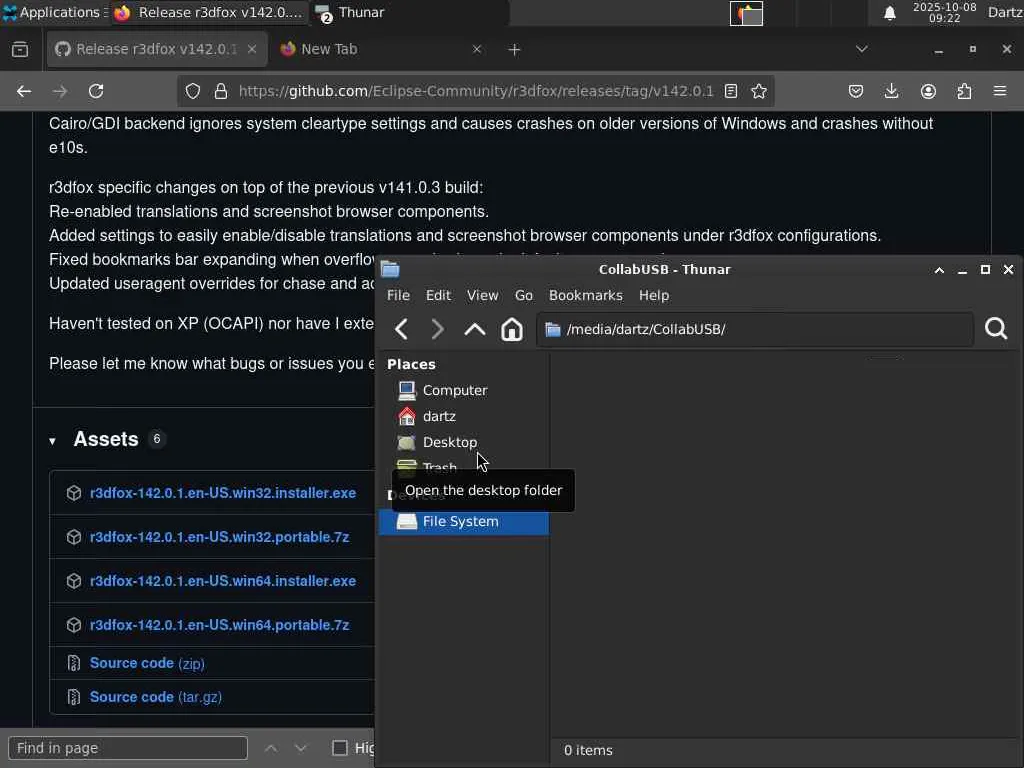Search files with Thunar magnifier icon
Image resolution: width=1024 pixels, height=768 pixels.
[996, 328]
